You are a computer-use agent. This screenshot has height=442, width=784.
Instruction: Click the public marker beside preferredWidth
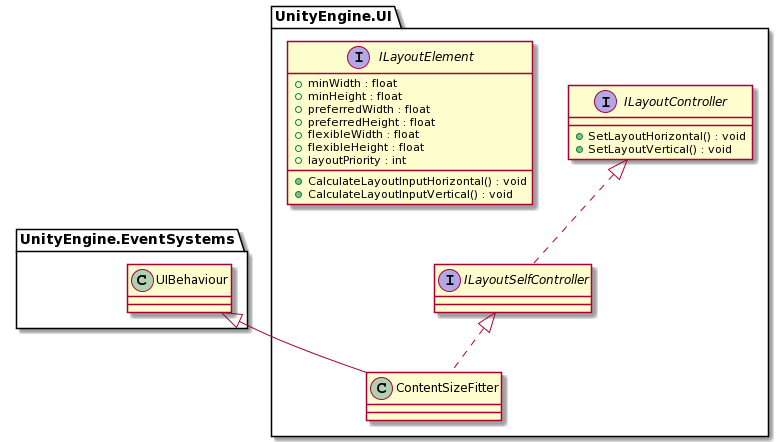pyautogui.click(x=298, y=110)
